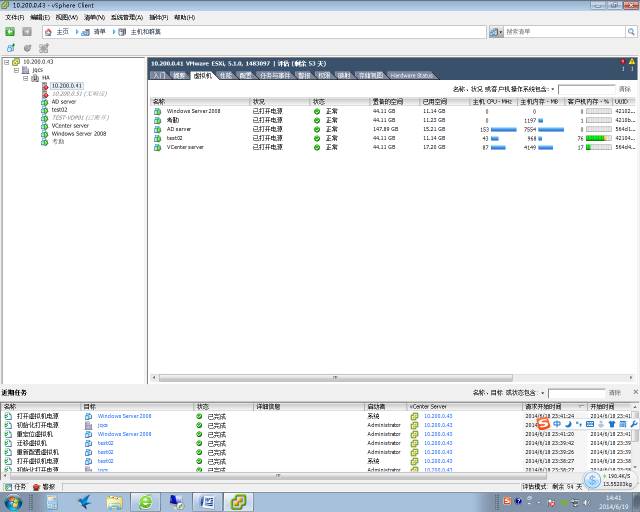Click the green status check in VCenter server row
Screen dimensions: 640x512
point(317,147)
